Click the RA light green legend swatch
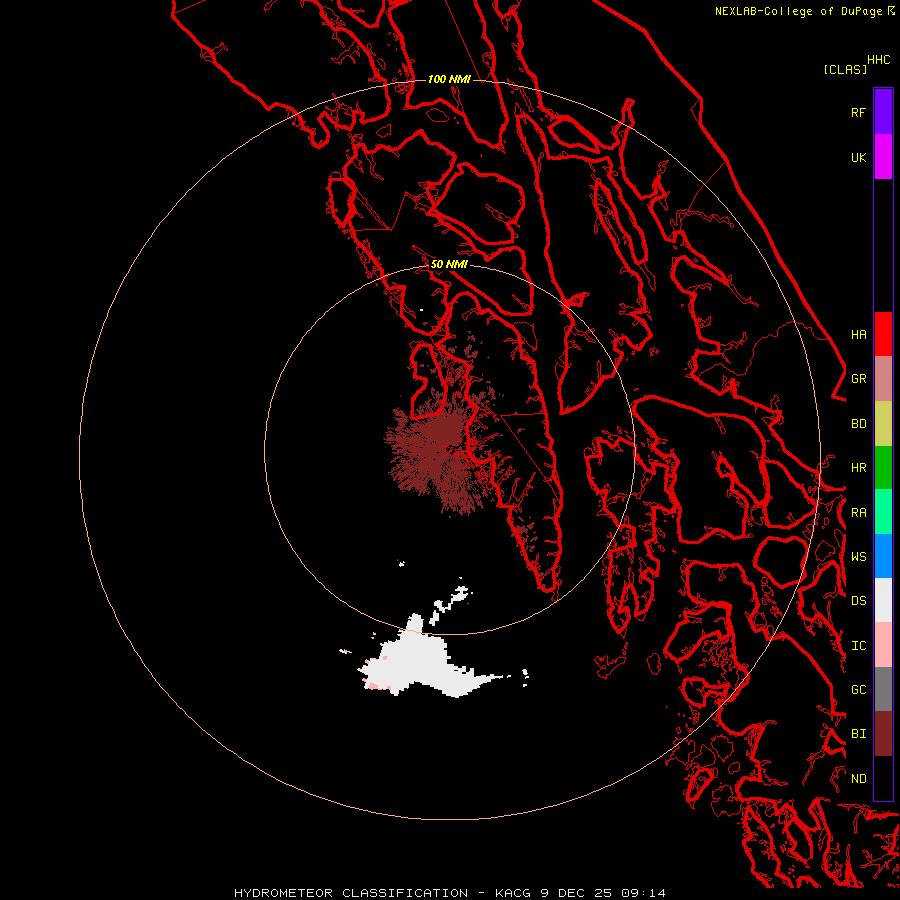The width and height of the screenshot is (900, 900). tap(883, 512)
